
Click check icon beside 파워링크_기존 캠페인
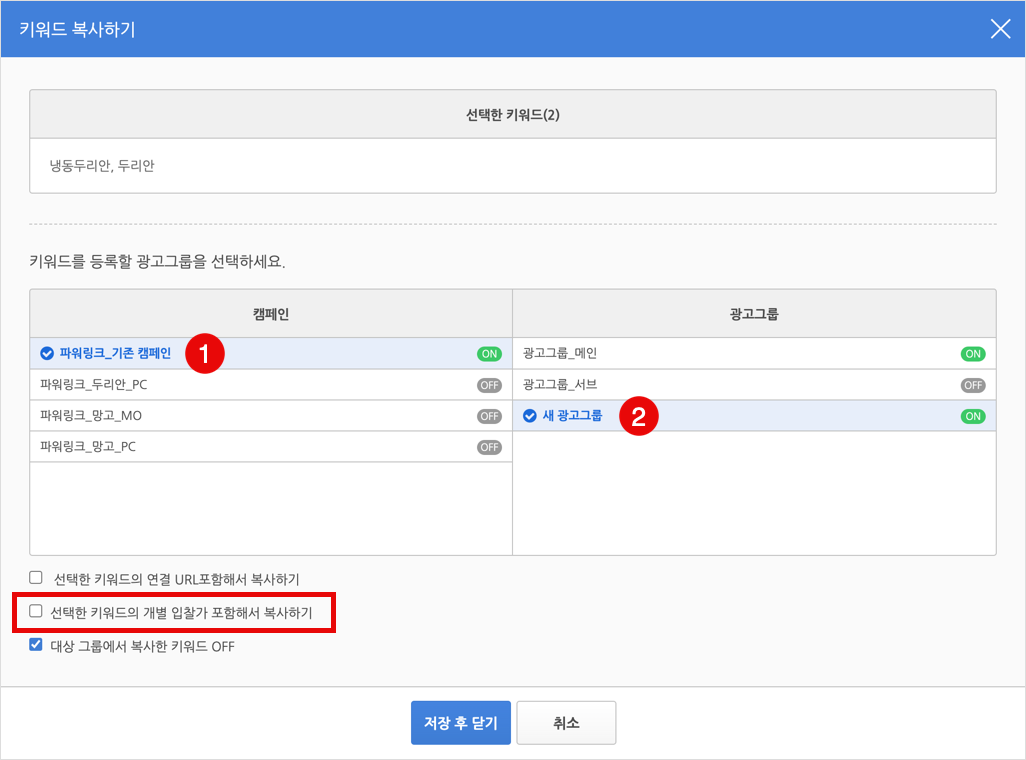coord(46,353)
